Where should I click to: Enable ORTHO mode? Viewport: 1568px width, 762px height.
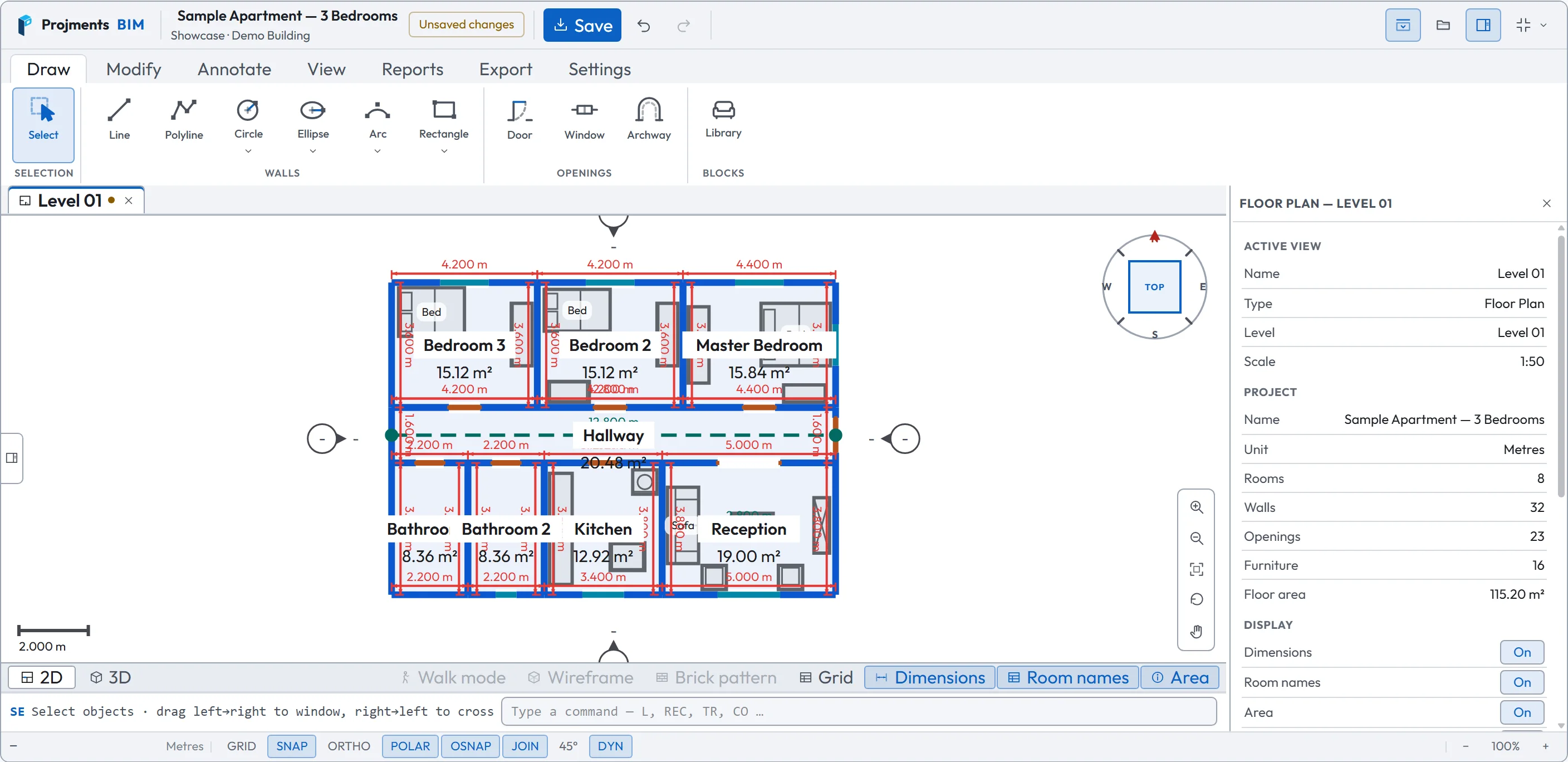click(349, 745)
